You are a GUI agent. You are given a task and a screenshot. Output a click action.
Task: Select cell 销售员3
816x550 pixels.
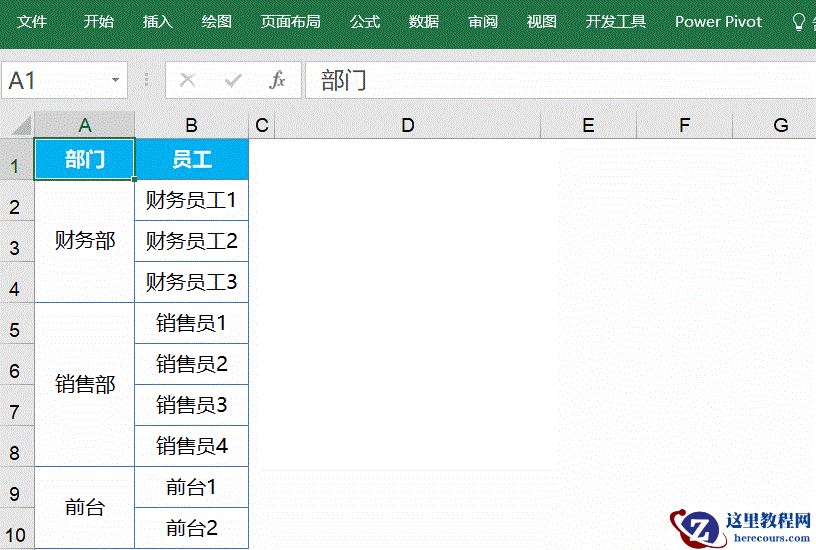tap(192, 405)
